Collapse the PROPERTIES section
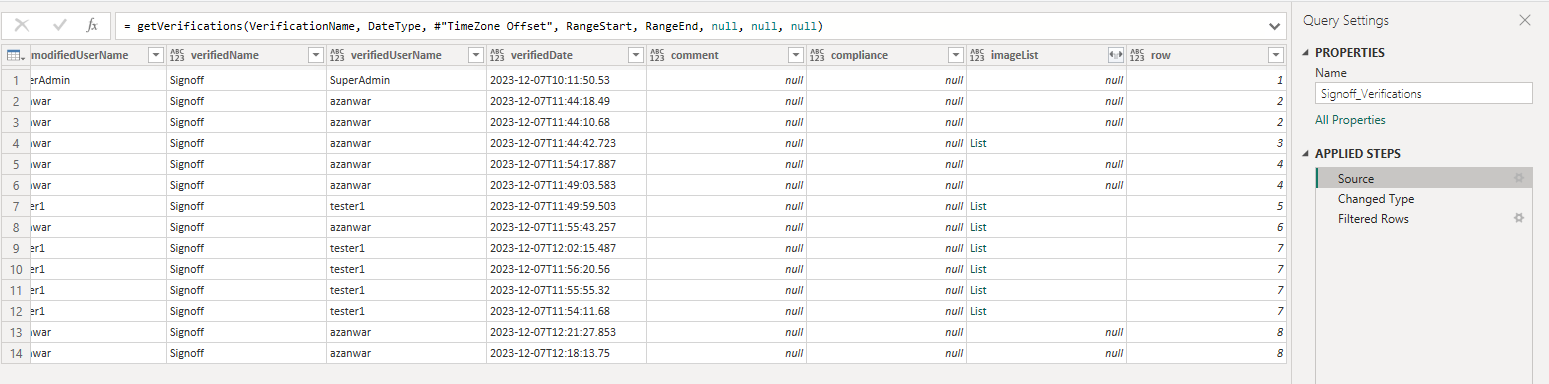Screen dimensions: 1549x384 (x=1306, y=53)
